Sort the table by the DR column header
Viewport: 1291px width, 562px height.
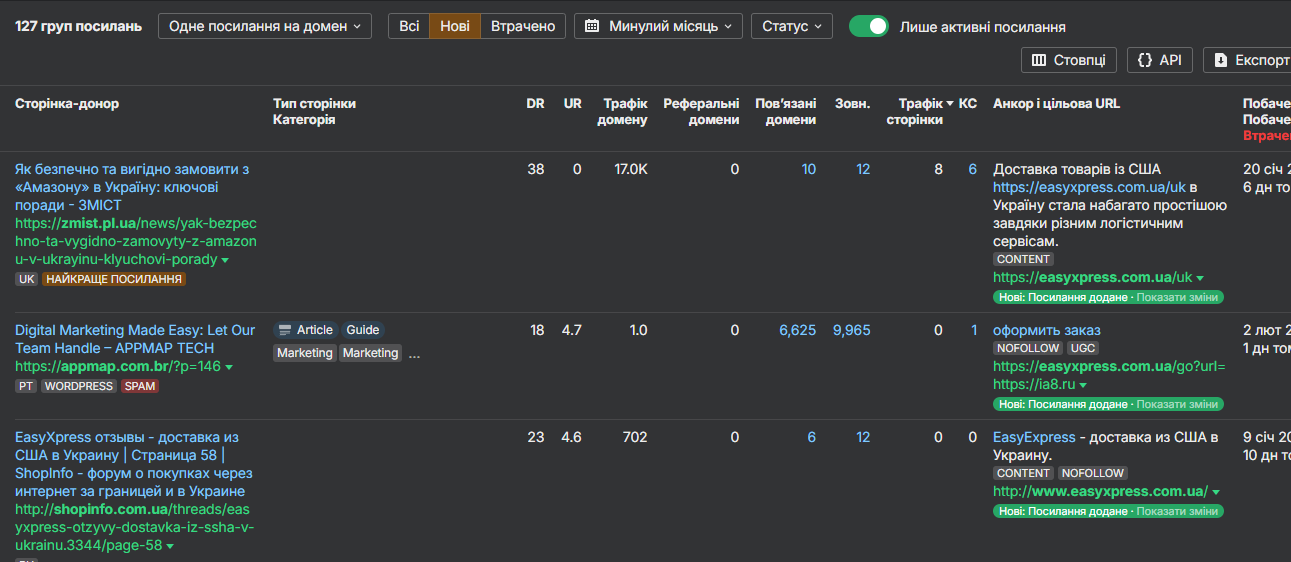[535, 103]
